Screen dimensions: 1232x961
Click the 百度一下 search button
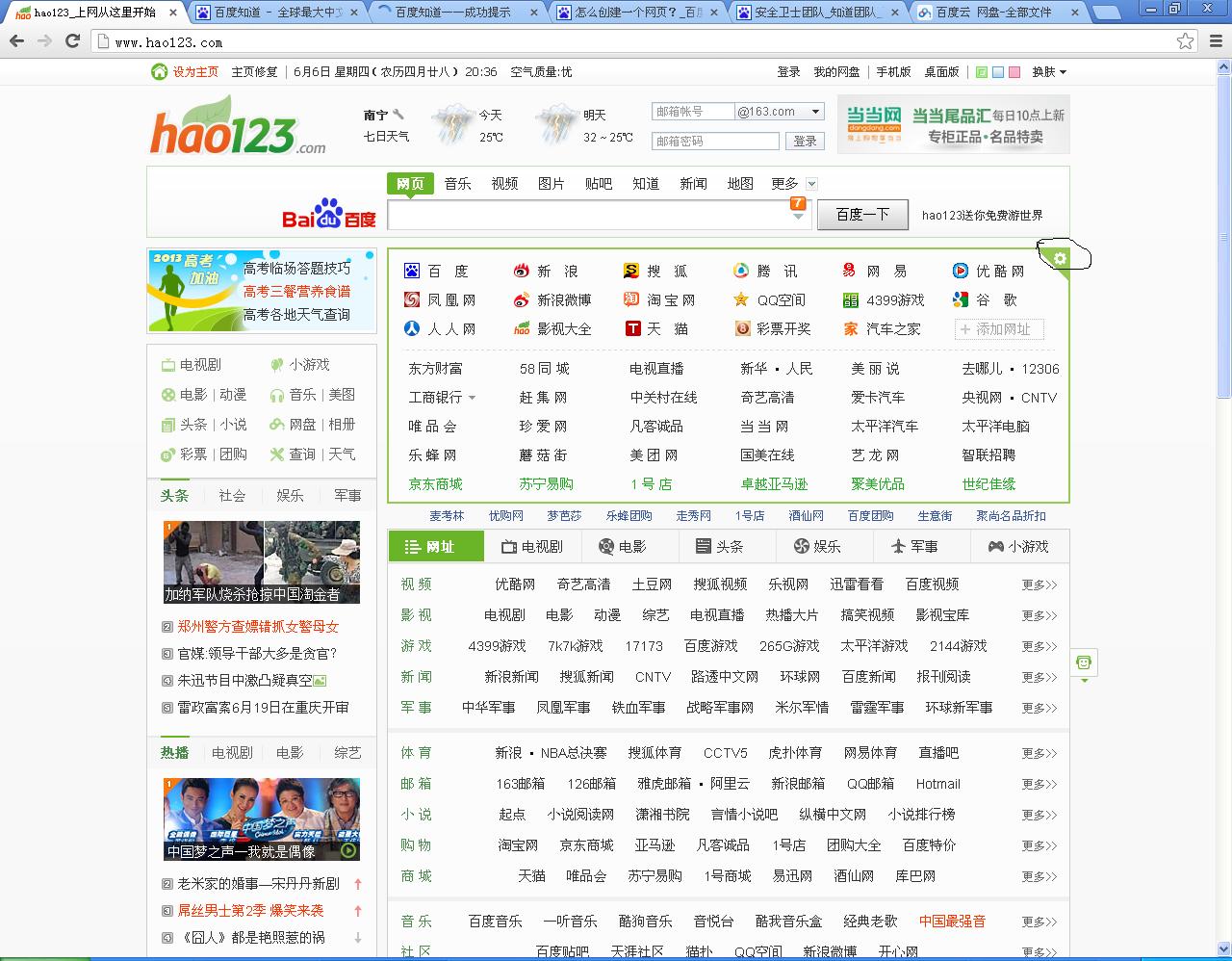[862, 215]
